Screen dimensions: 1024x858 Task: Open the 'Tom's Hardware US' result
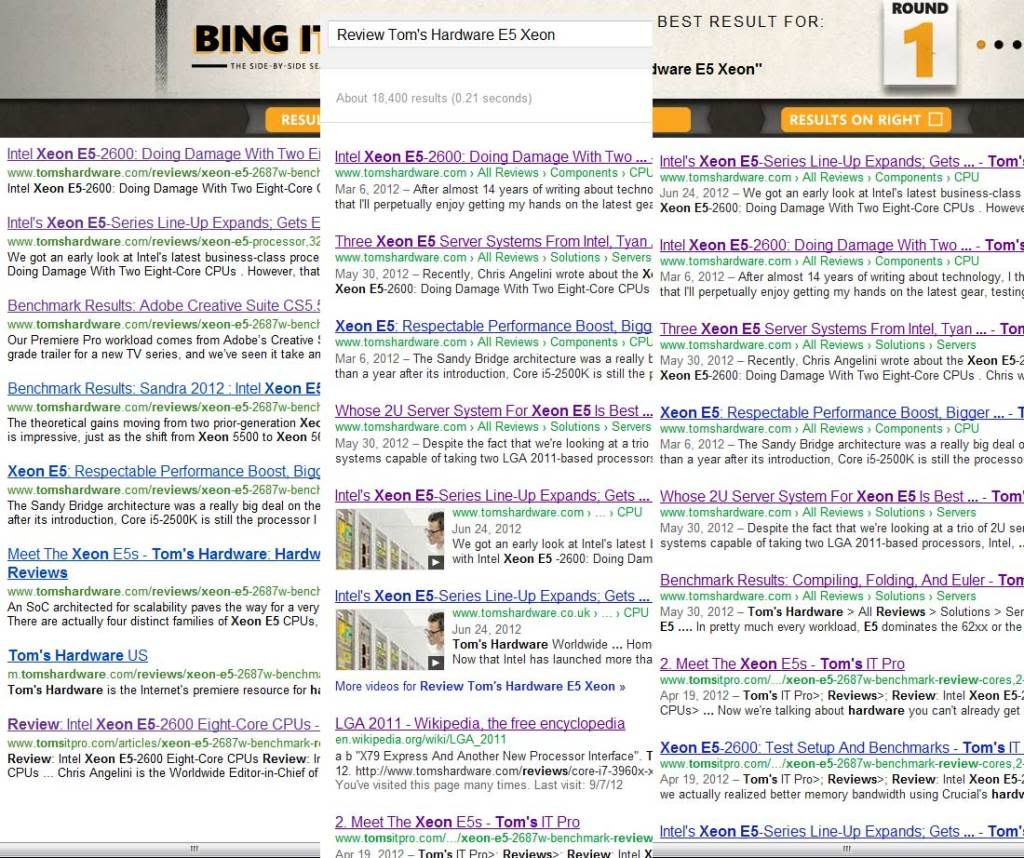pyautogui.click(x=78, y=656)
